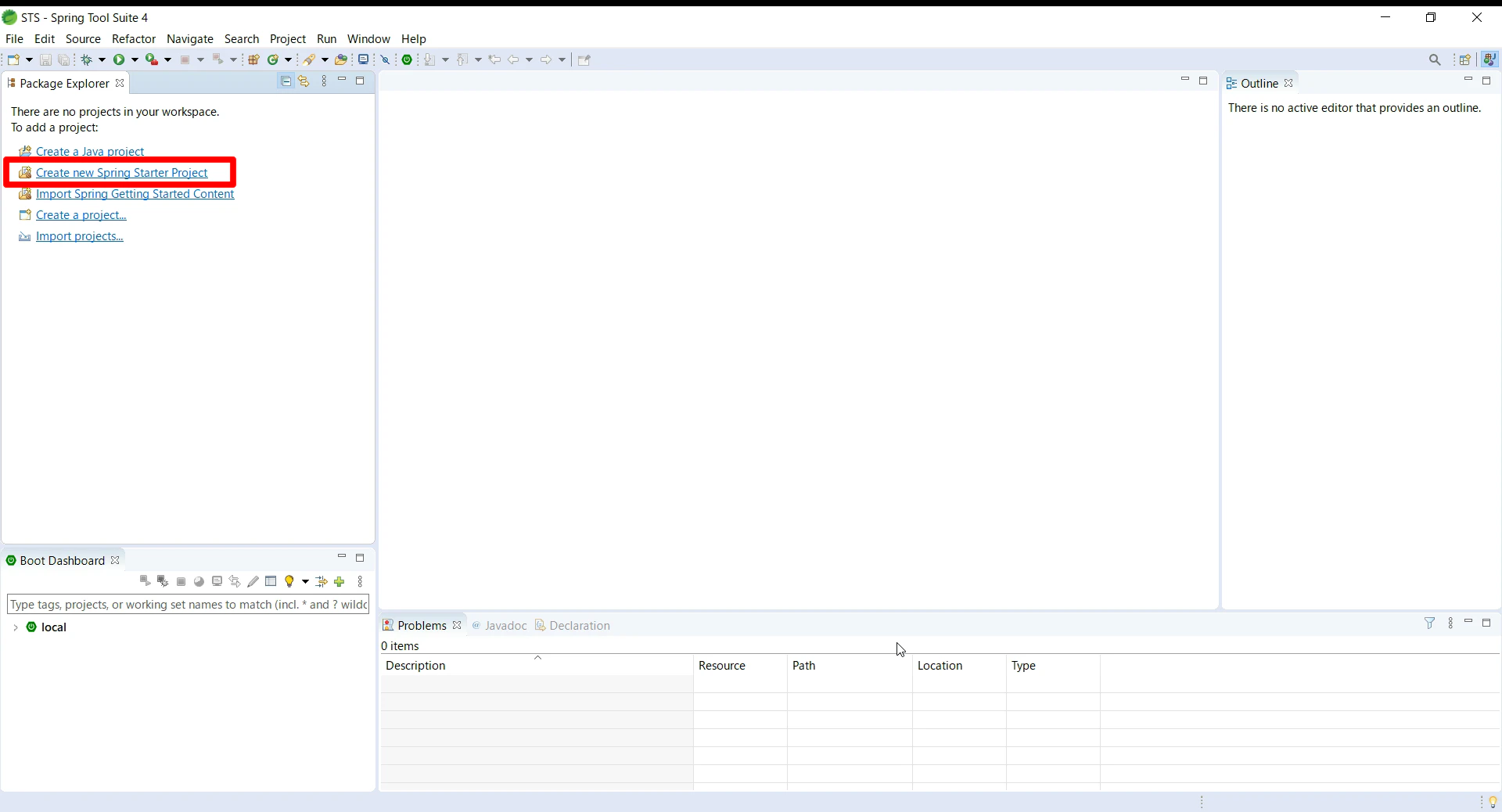This screenshot has width=1502, height=812.
Task: Click Import Spring Getting Started Content link
Action: coord(135,194)
